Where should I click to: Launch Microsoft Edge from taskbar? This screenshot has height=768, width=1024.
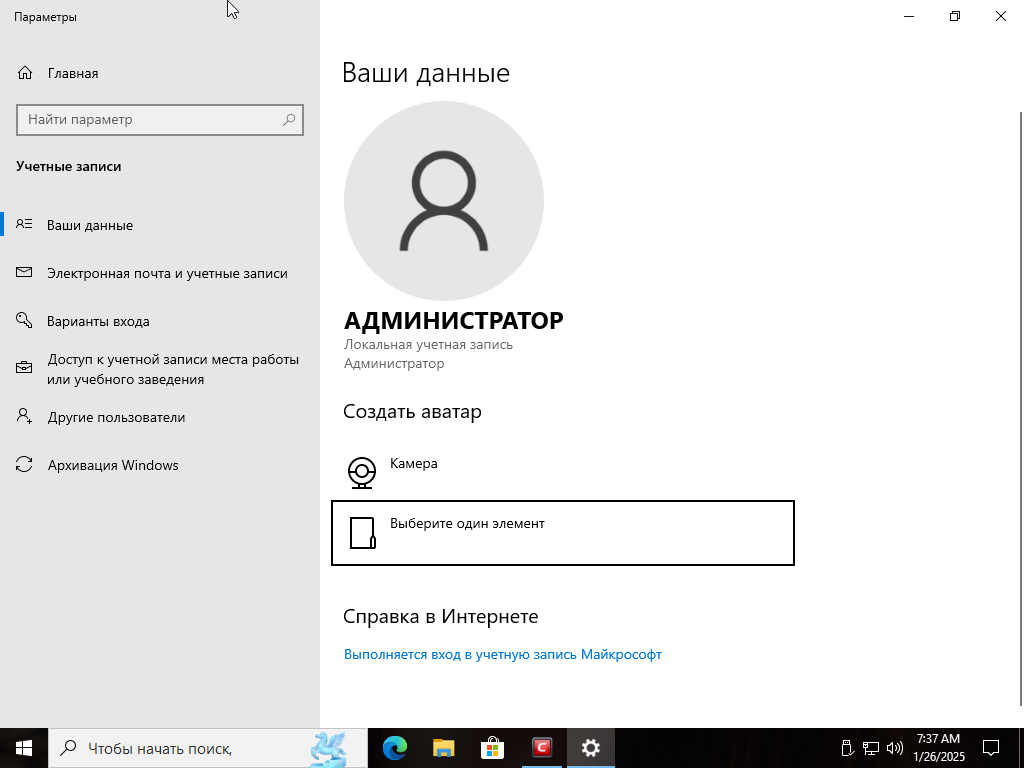click(395, 748)
